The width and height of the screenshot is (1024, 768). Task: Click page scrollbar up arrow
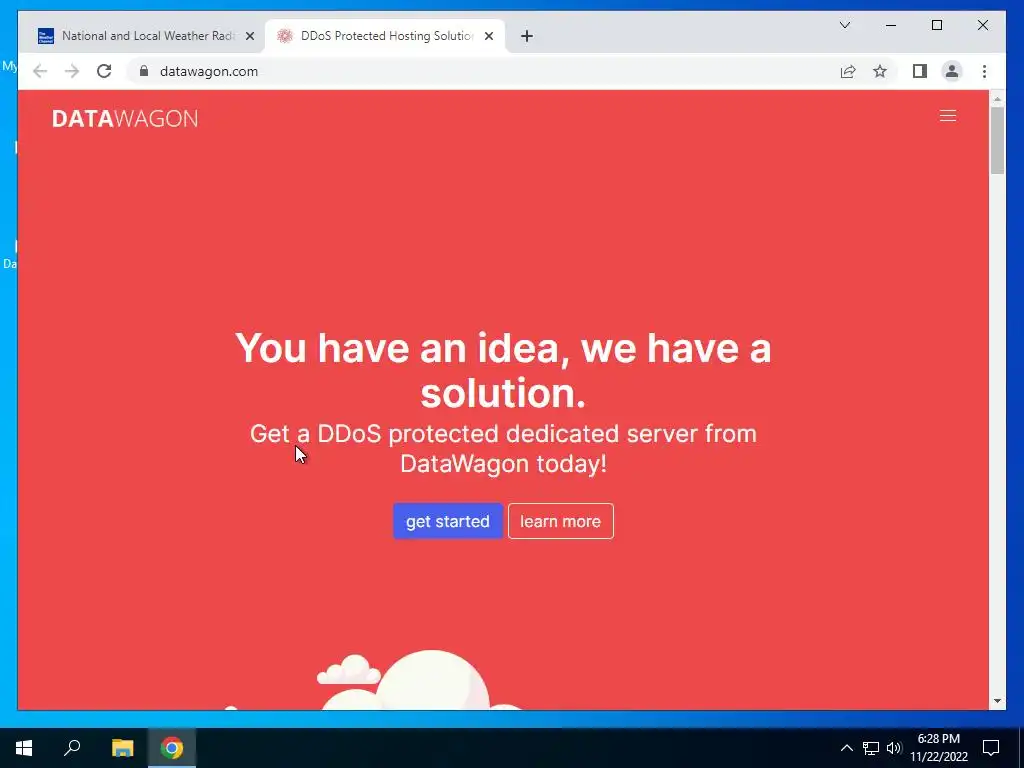[x=997, y=99]
